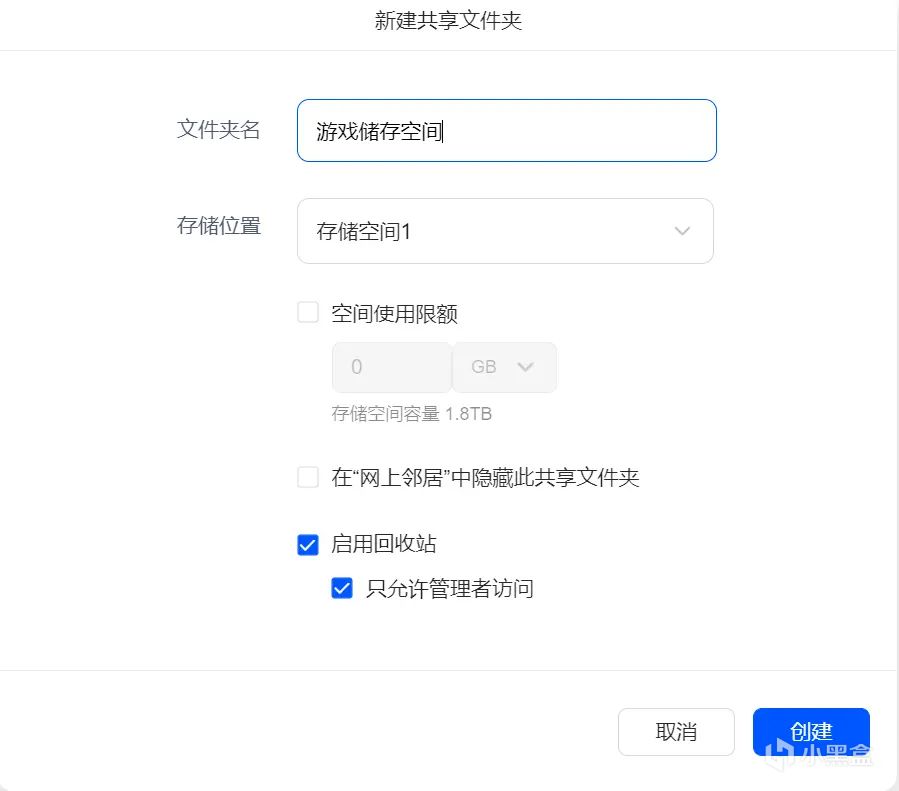Click the 在“网上邻居”中隐藏此共享文件夹 label text

pyautogui.click(x=485, y=477)
